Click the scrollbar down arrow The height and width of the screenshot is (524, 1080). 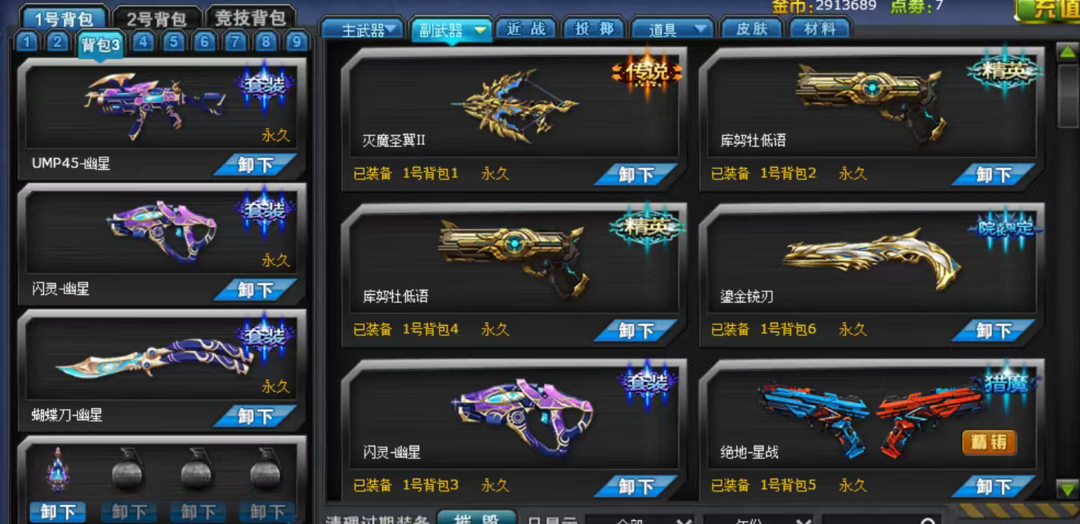coord(1066,489)
